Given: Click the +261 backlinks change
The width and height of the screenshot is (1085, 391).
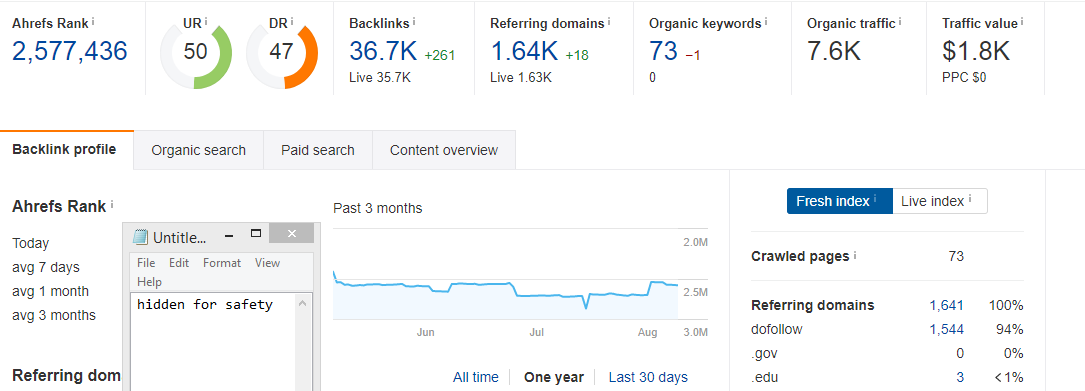Looking at the screenshot, I should (439, 55).
